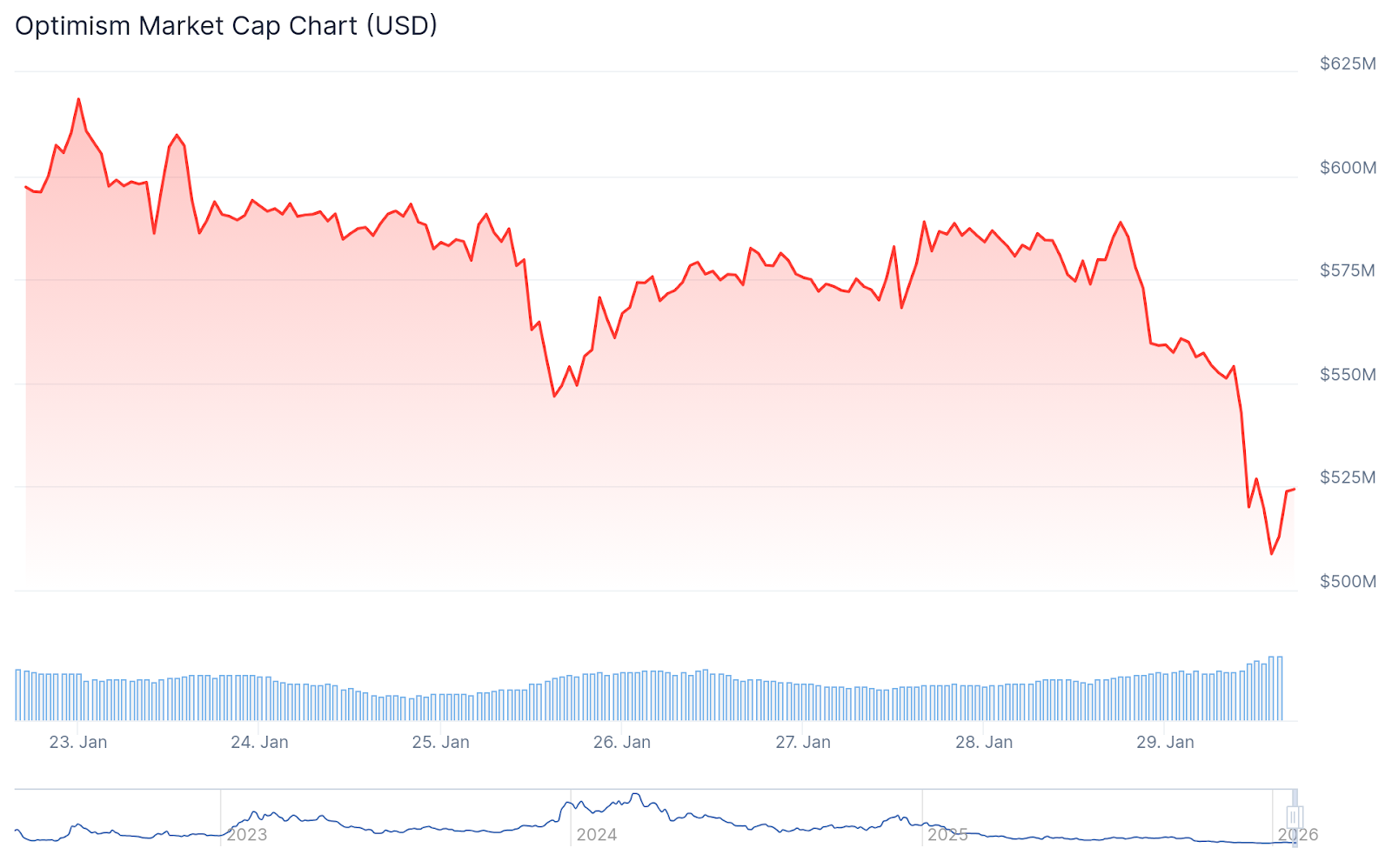This screenshot has width=1392, height=868.
Task: Click the 2025 label in the navigator
Action: coord(947,835)
